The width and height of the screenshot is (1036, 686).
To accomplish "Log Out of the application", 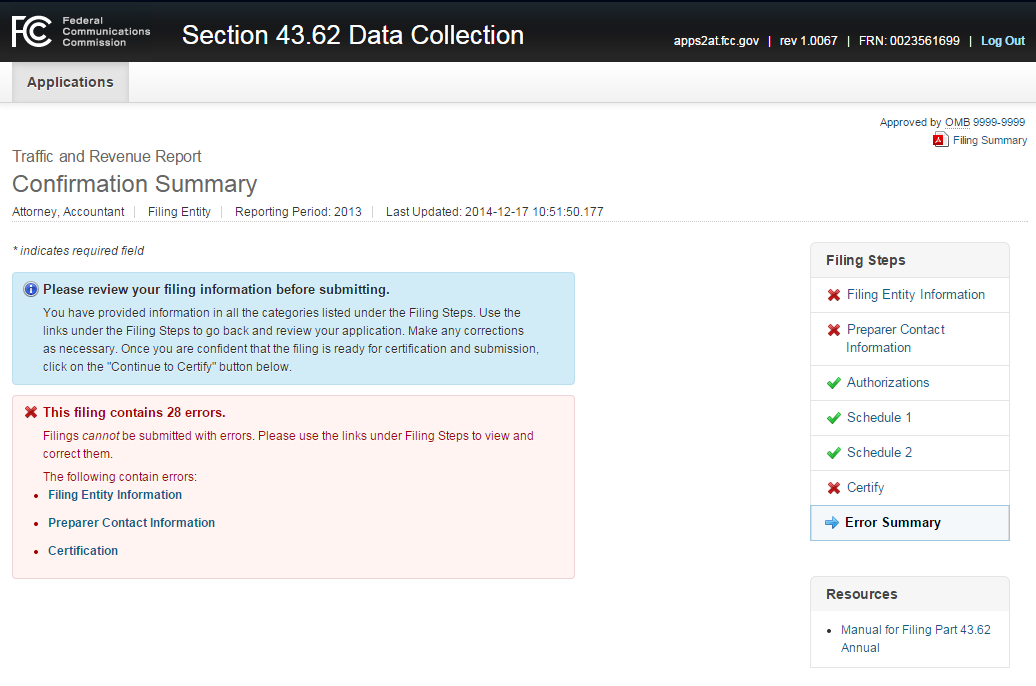I will coord(1002,41).
